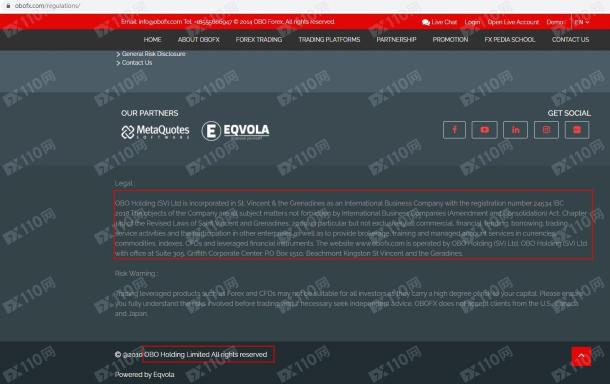Click the last social icon after Instagram
The height and width of the screenshot is (384, 610).
click(577, 130)
